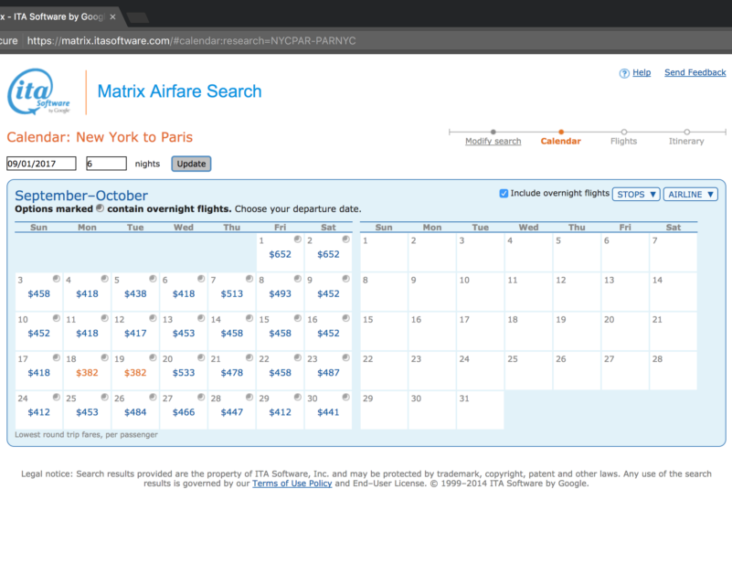
Task: Select the $652 fare on September 1
Action: (280, 254)
